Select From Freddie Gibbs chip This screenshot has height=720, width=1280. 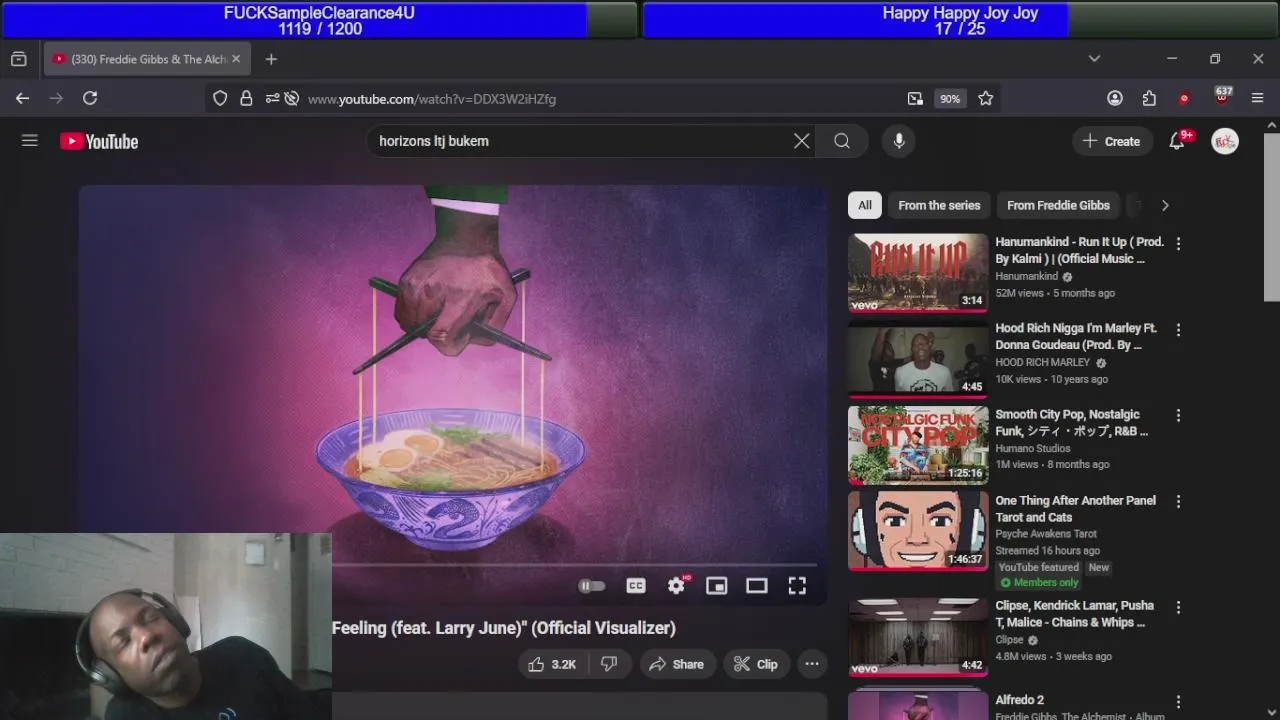coord(1058,205)
